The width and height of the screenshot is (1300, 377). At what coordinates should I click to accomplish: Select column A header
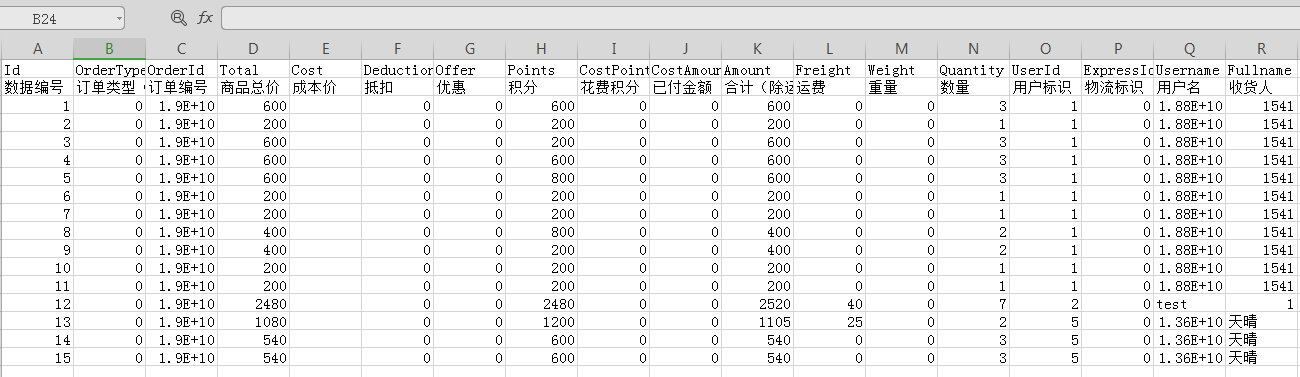point(38,49)
